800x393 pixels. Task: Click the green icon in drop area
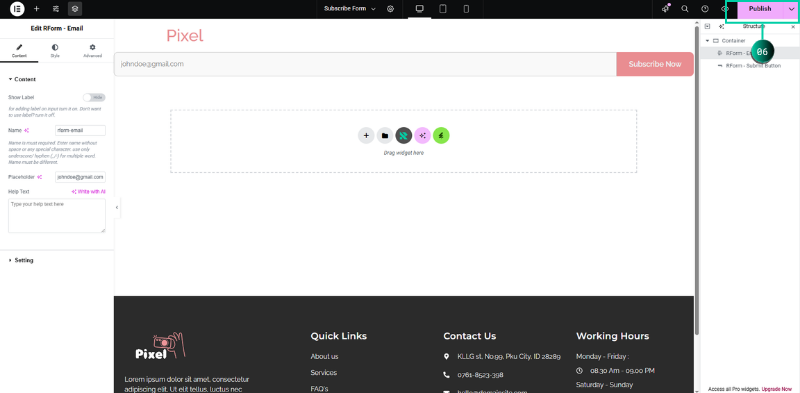coord(441,136)
